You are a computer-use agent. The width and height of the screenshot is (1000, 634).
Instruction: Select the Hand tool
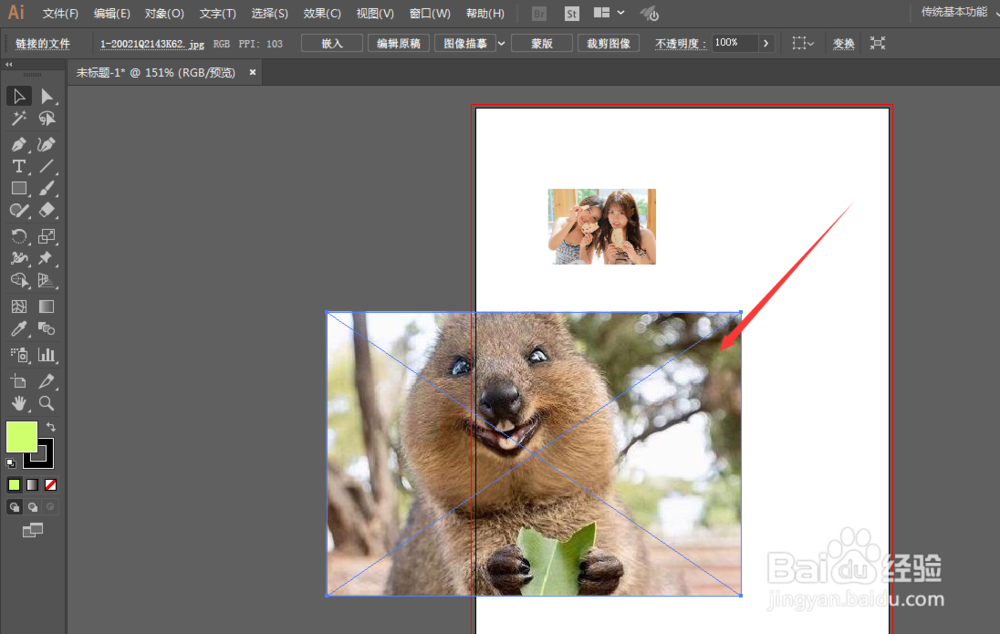click(x=18, y=403)
